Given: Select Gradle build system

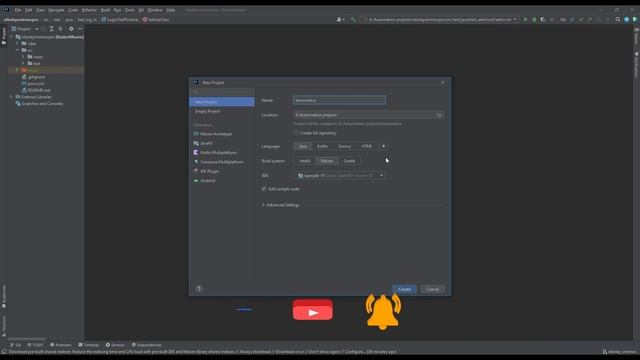Looking at the screenshot, I should pyautogui.click(x=349, y=161).
